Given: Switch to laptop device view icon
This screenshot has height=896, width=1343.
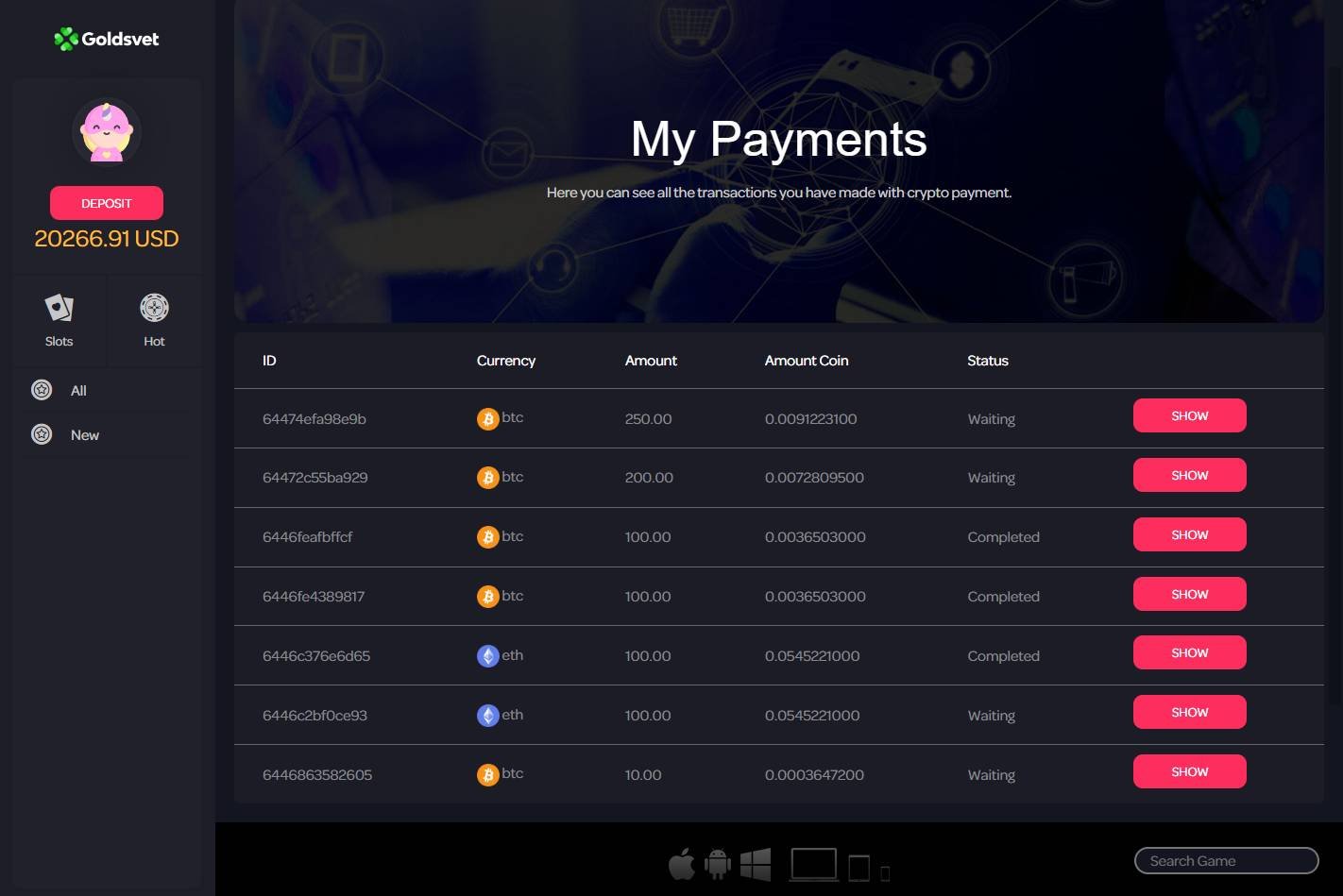Looking at the screenshot, I should (x=813, y=865).
